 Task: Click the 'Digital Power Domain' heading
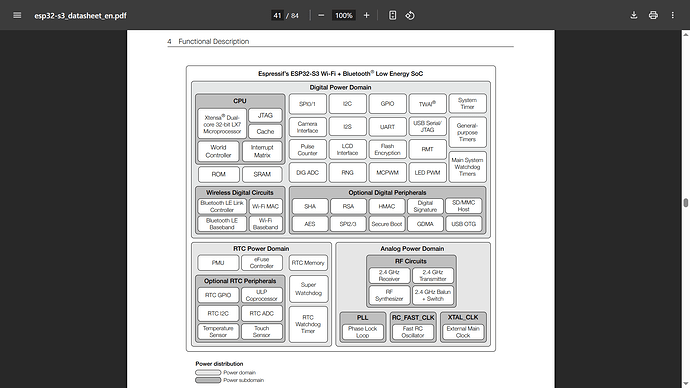coord(340,87)
